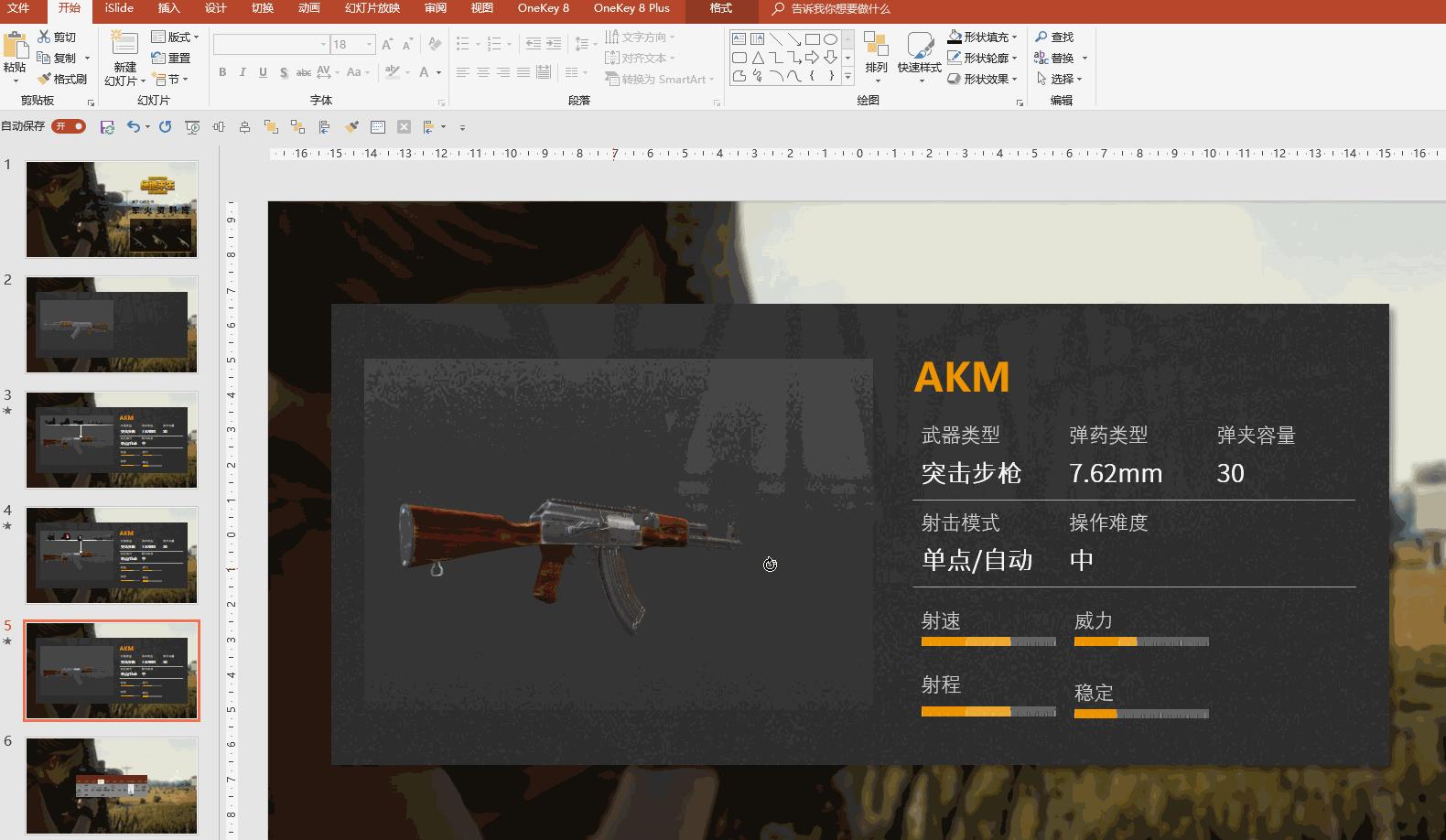The width and height of the screenshot is (1446, 840).
Task: Decrease the list indent level
Action: [533, 44]
